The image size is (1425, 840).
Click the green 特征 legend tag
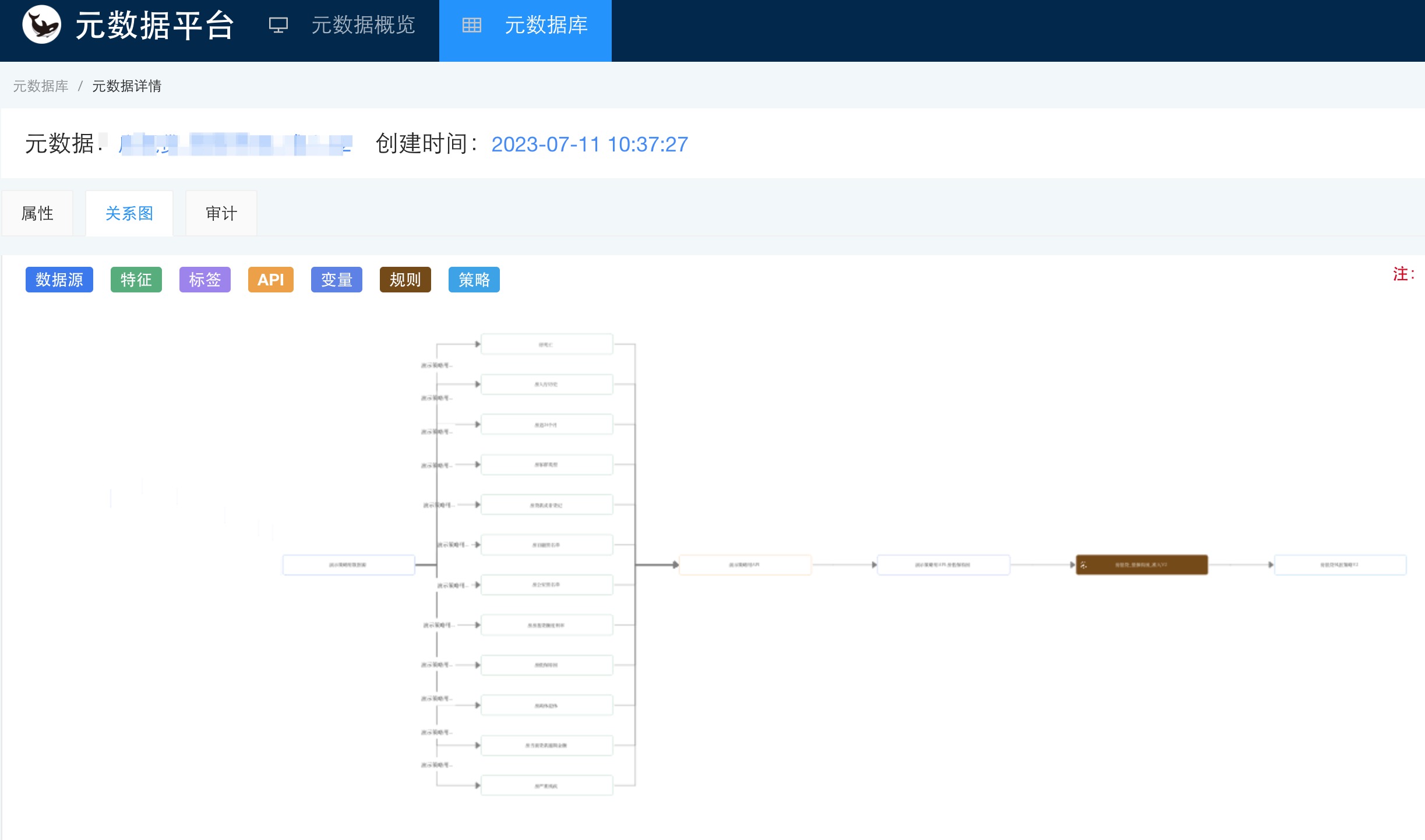(x=136, y=280)
